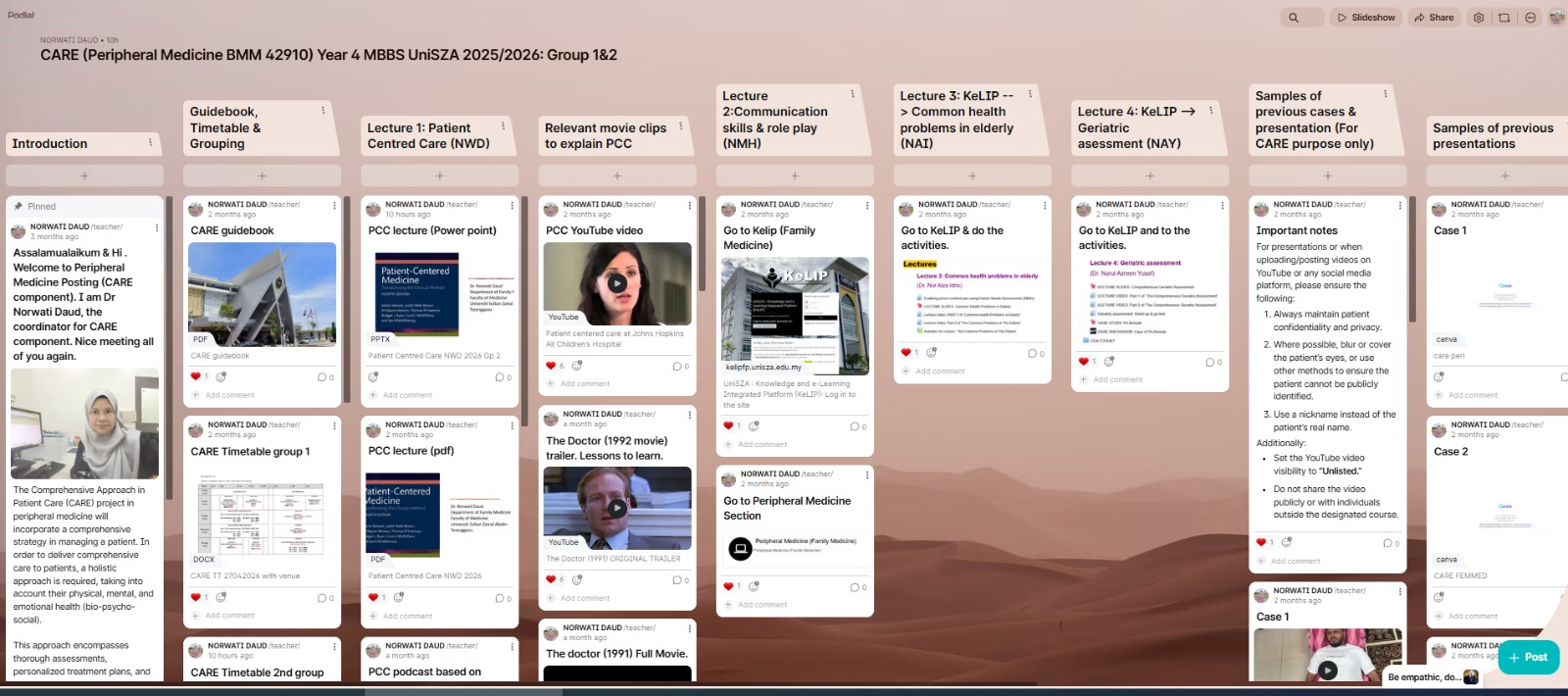Open Lecture 1: Patient Centred Care section menu

[x=504, y=126]
